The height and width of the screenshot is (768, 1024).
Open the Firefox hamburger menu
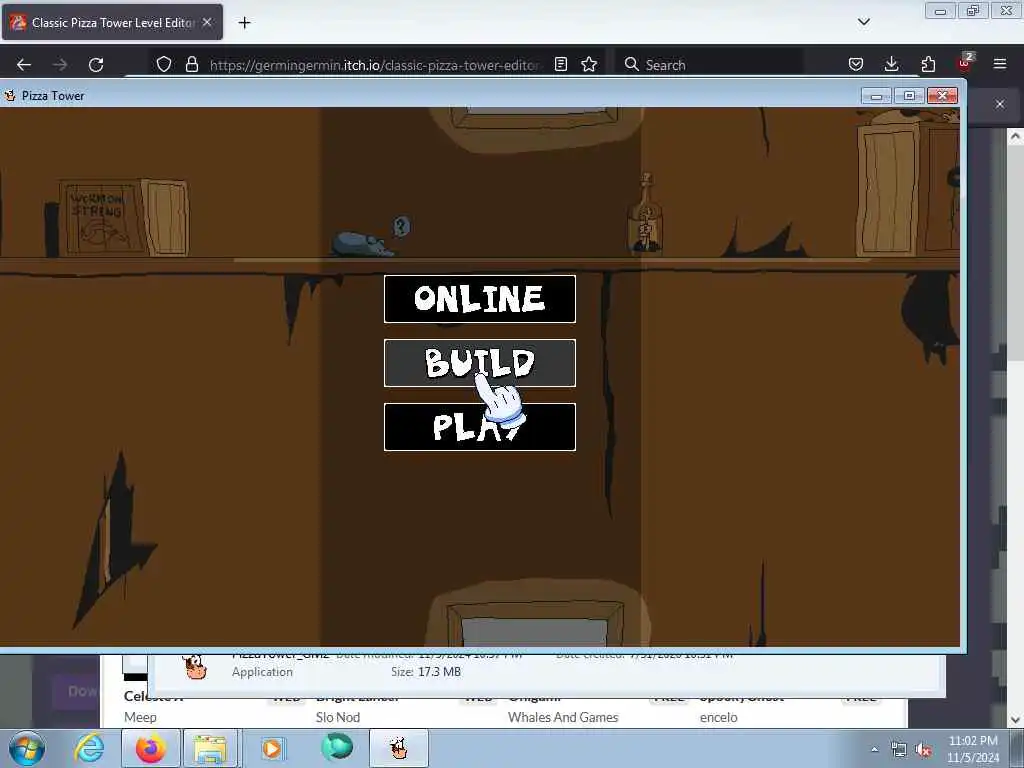coord(1000,64)
